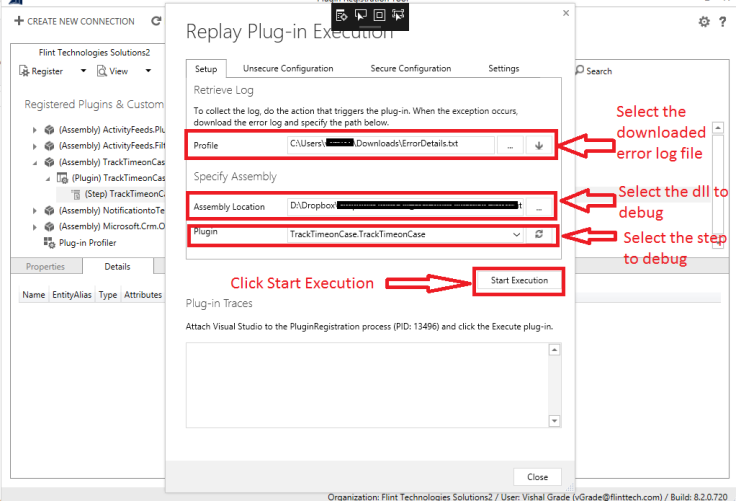Screen dimensions: 736x501
Task: Switch to Secure Configuration tab
Action: pyautogui.click(x=410, y=69)
